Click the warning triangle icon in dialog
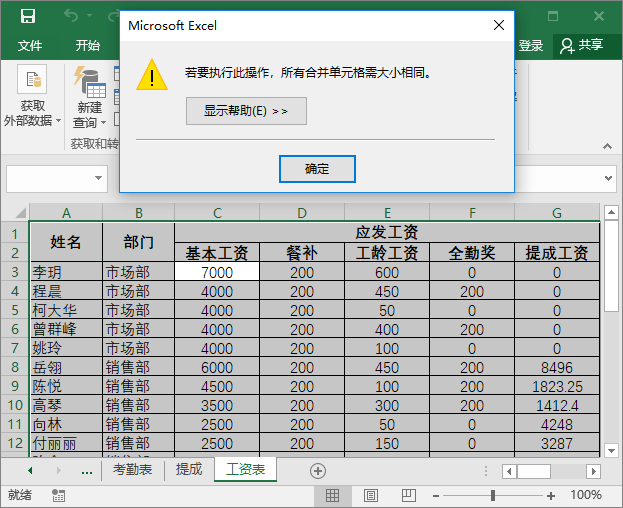This screenshot has width=623, height=508. [152, 75]
